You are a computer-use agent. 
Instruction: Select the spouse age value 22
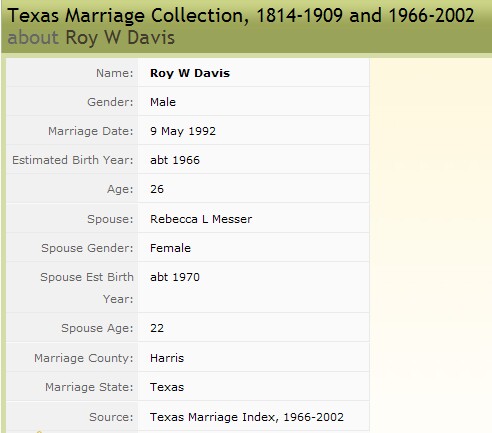(x=157, y=328)
